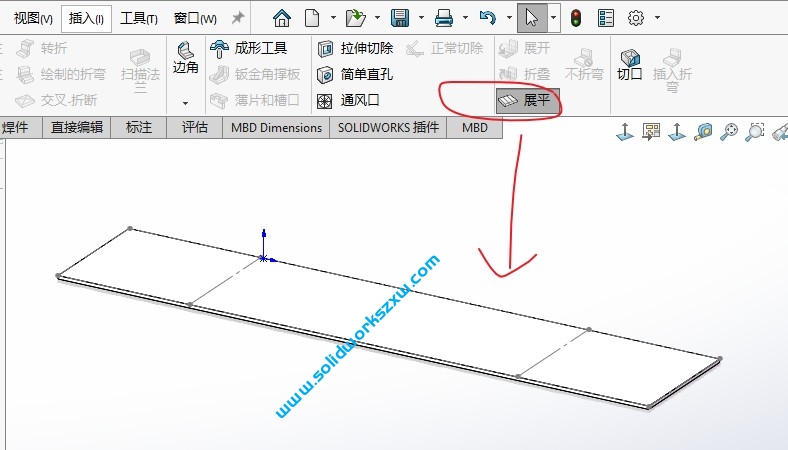Click the Zoom to Fit magnifier icon
This screenshot has height=450, width=788.
pos(729,132)
